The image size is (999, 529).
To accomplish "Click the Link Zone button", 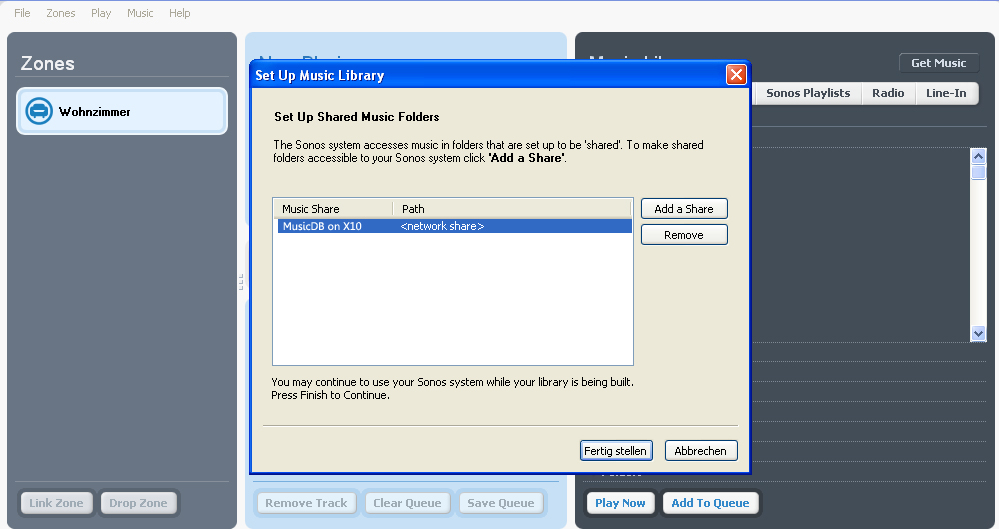I will click(x=56, y=503).
